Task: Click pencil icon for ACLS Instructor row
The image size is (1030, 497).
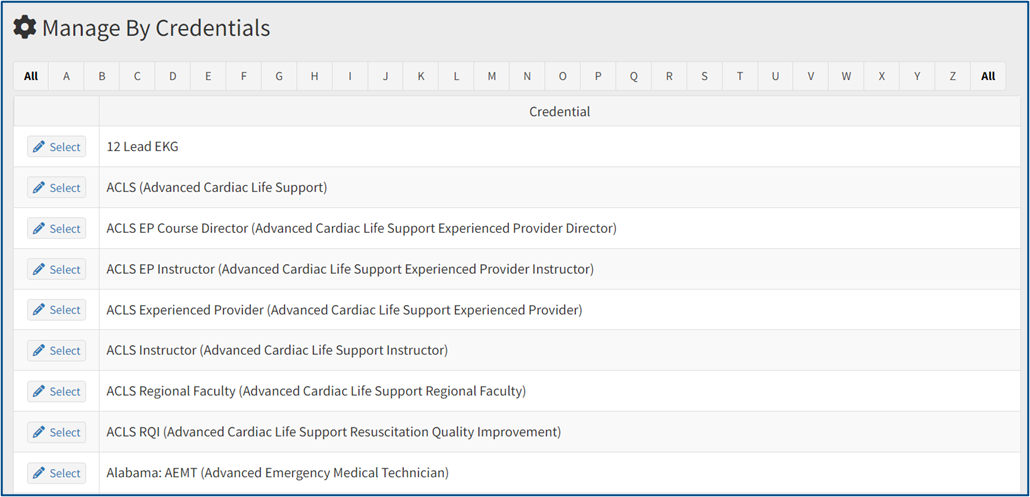Action: pos(39,351)
